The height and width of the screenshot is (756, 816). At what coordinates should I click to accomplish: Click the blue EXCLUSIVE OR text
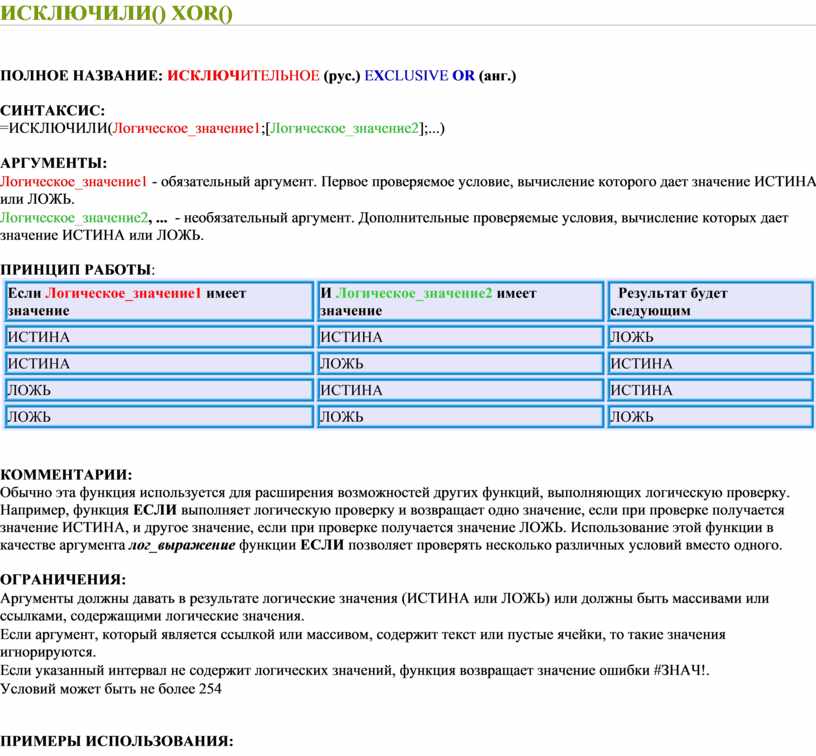click(x=419, y=76)
